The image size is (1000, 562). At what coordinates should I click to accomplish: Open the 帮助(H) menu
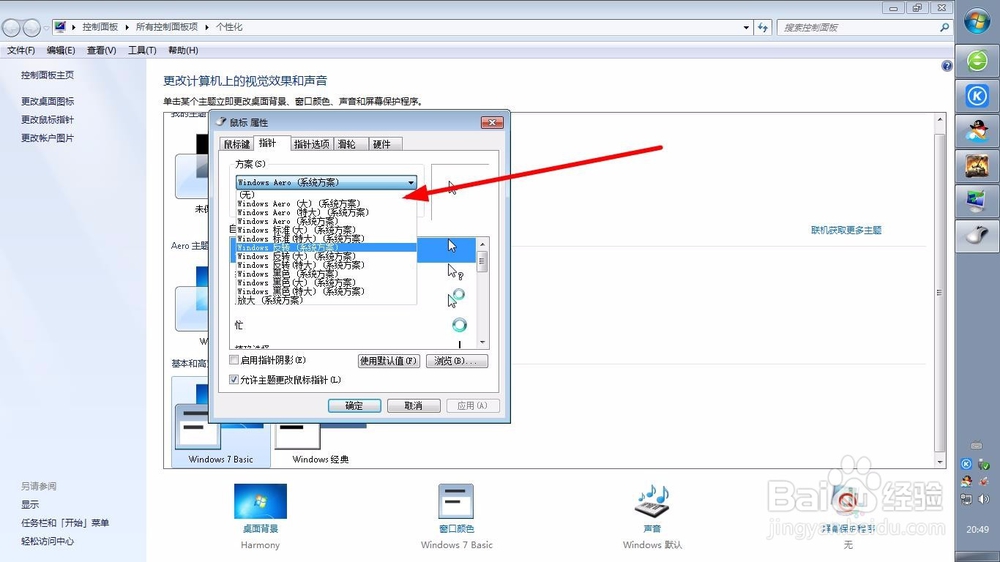point(183,50)
